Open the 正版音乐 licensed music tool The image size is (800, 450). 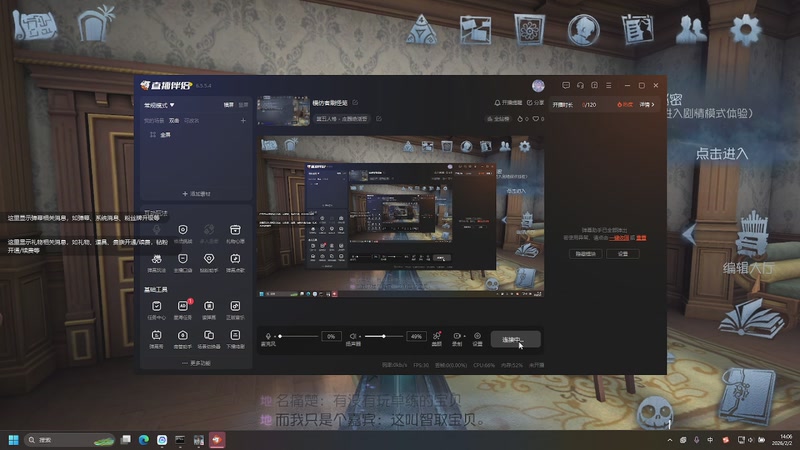pos(235,309)
